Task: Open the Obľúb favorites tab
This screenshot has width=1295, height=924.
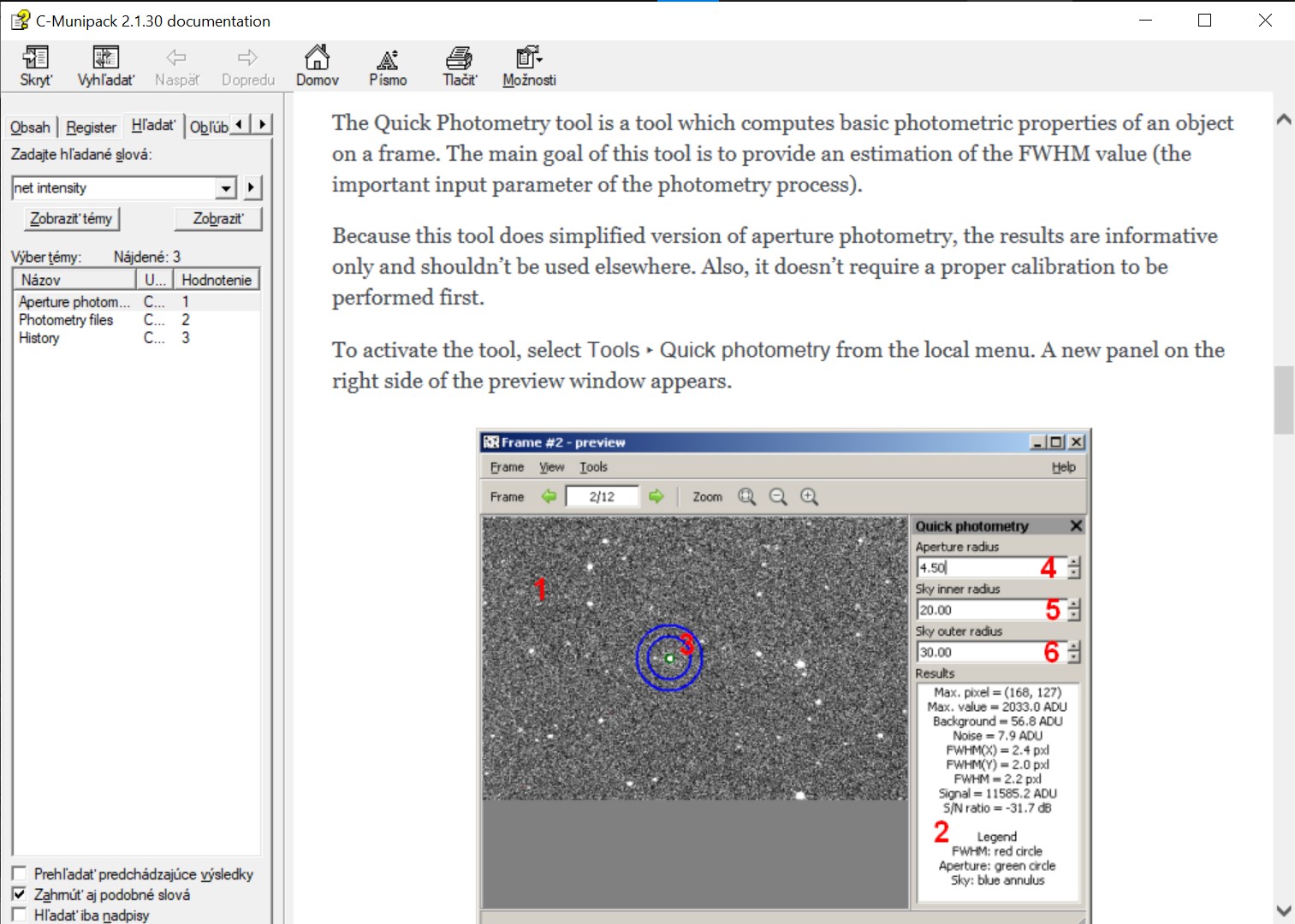Action: click(209, 127)
